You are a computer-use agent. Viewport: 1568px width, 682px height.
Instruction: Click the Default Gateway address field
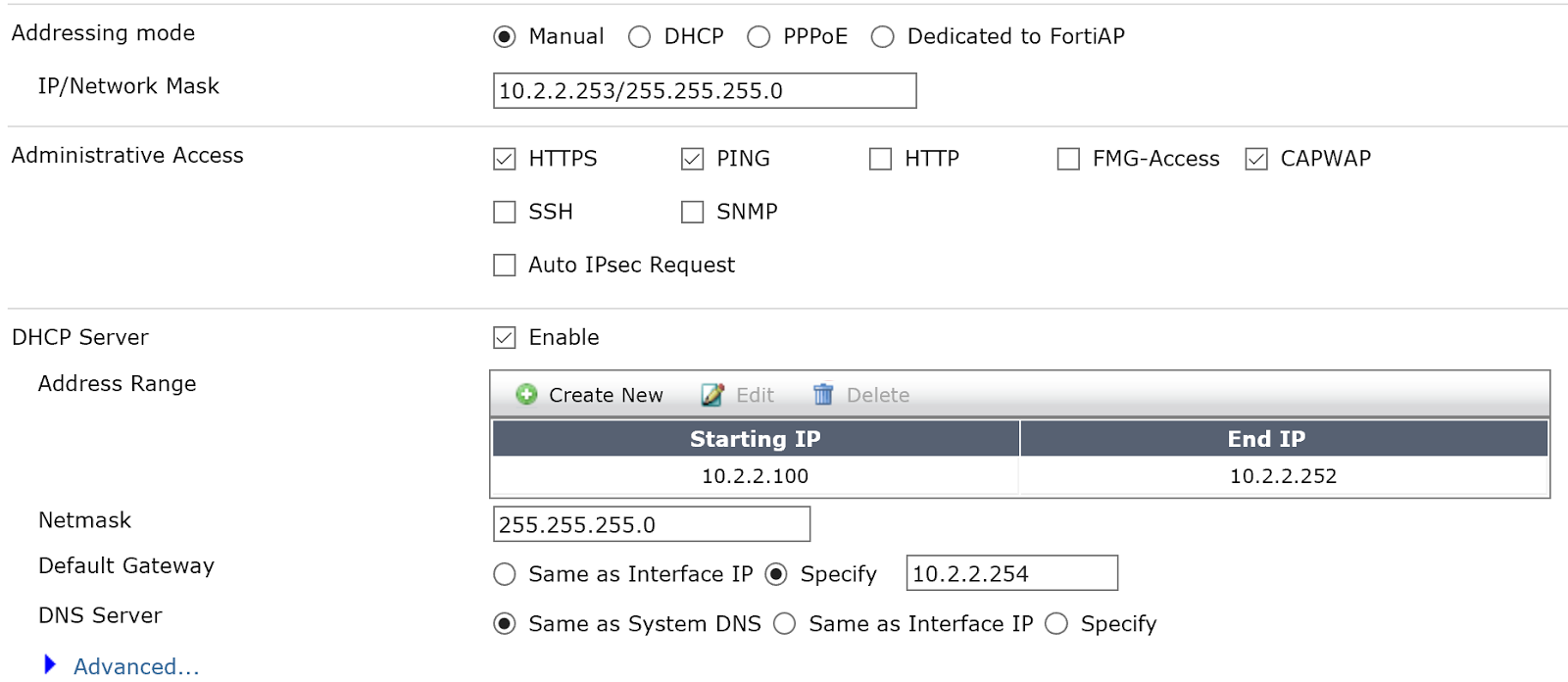coord(1011,573)
